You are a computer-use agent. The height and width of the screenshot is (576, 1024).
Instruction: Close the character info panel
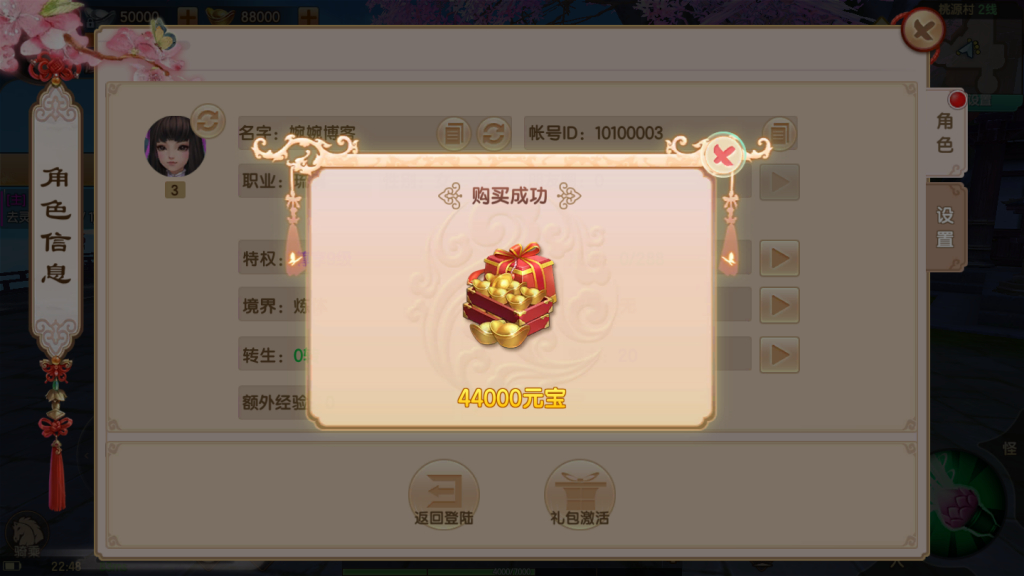(x=923, y=29)
